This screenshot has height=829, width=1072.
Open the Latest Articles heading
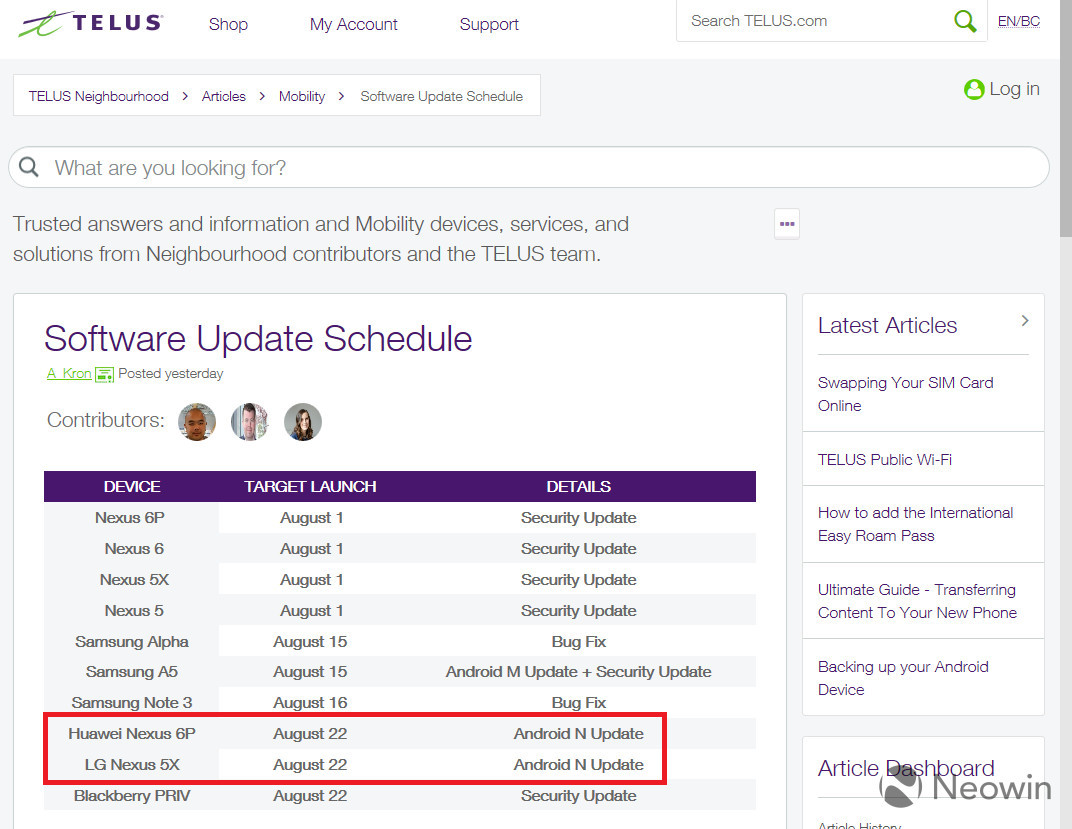(x=887, y=325)
